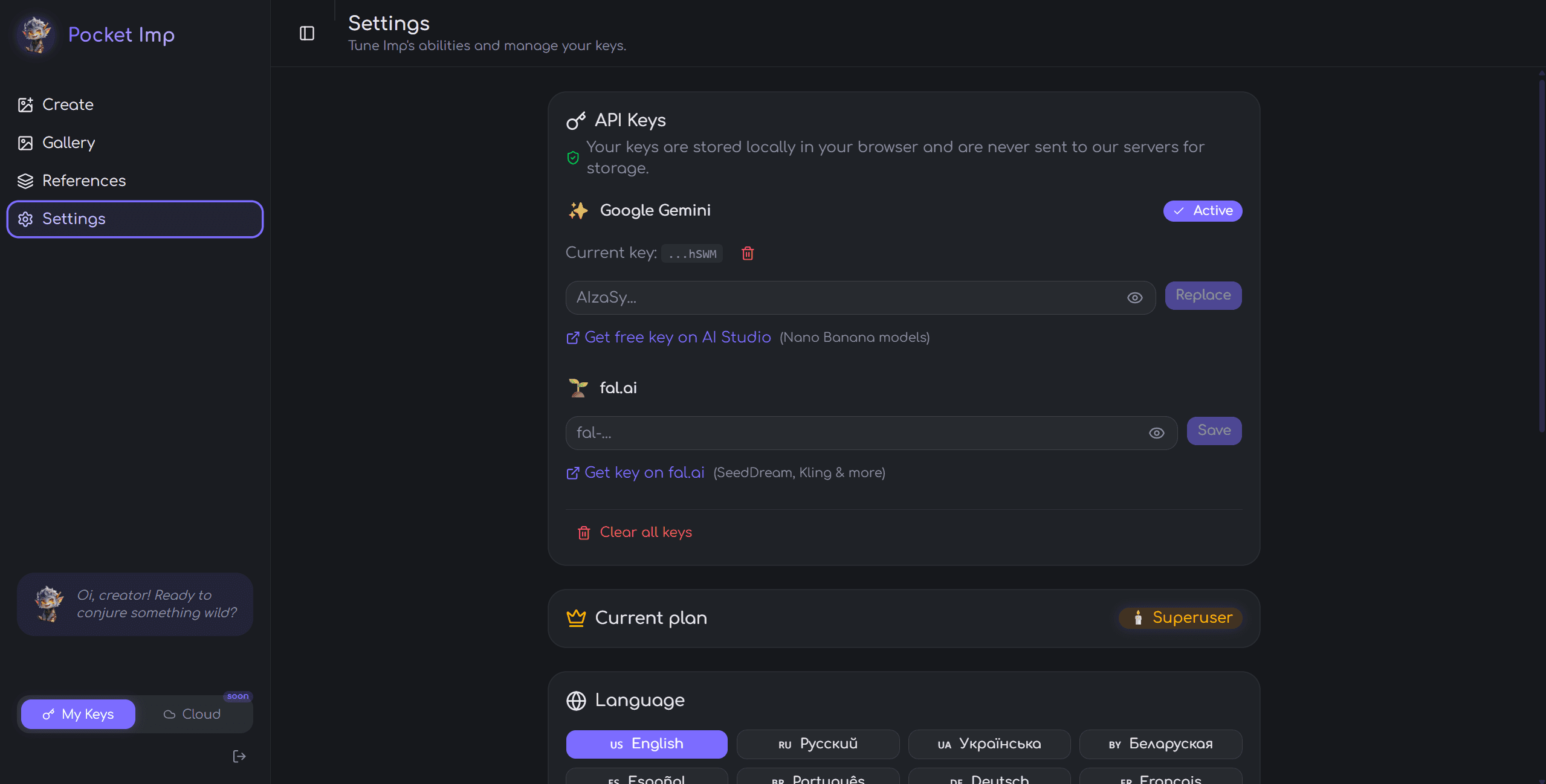The width and height of the screenshot is (1546, 784).
Task: Click the imp mascot in the greeting card
Action: pos(48,603)
